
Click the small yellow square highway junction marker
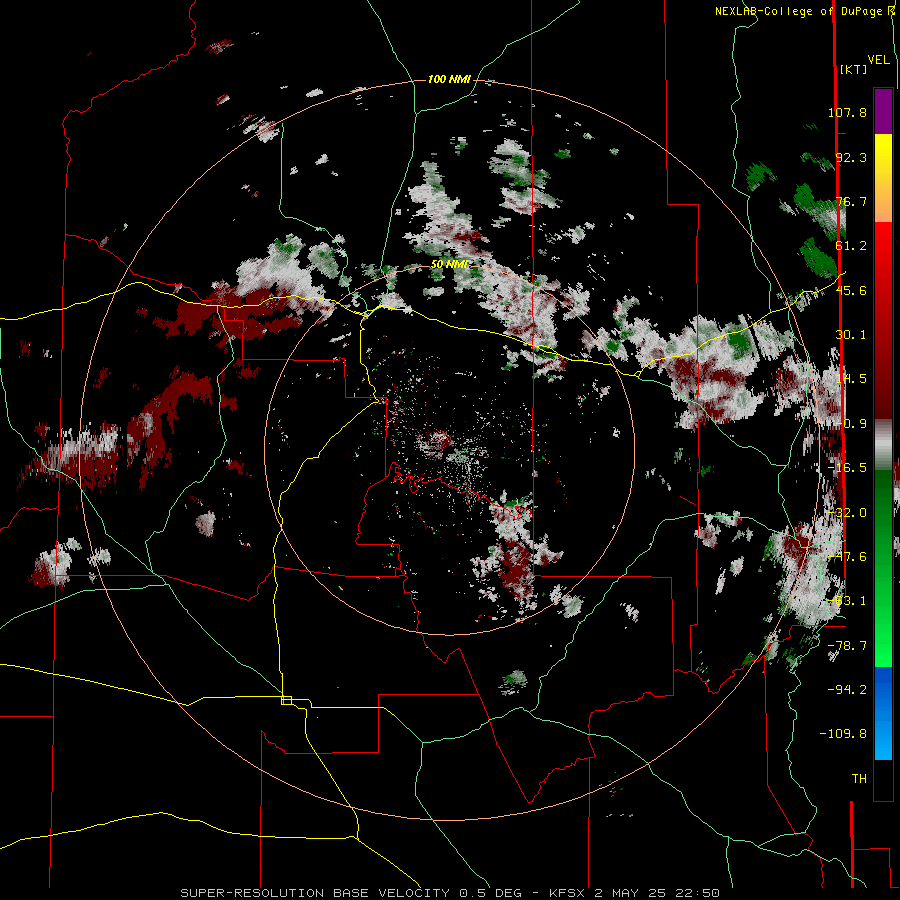[286, 700]
